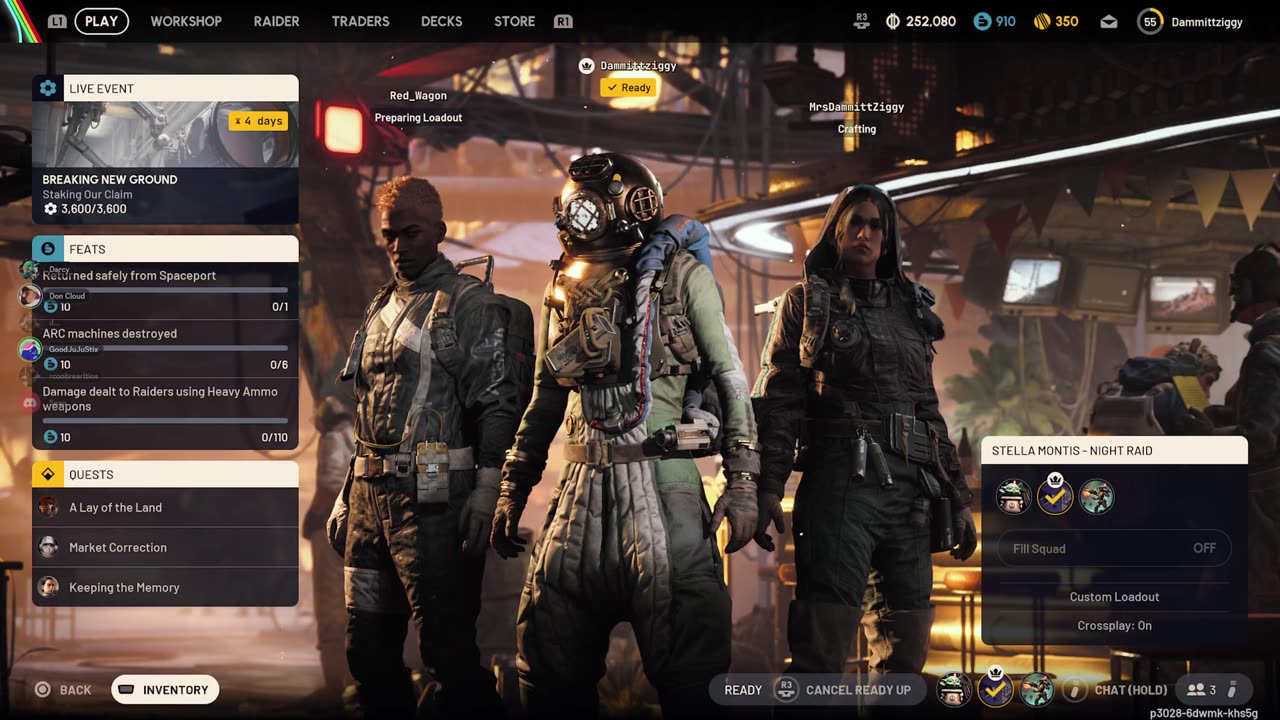The width and height of the screenshot is (1280, 720).
Task: Click the Heavy Ammo feat progress bar
Action: [x=165, y=421]
